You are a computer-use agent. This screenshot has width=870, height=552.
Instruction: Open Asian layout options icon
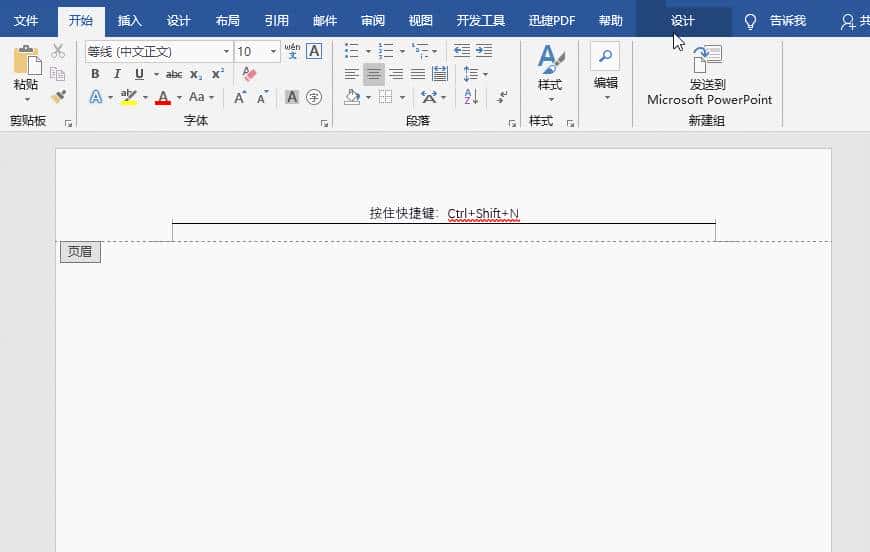[x=433, y=97]
